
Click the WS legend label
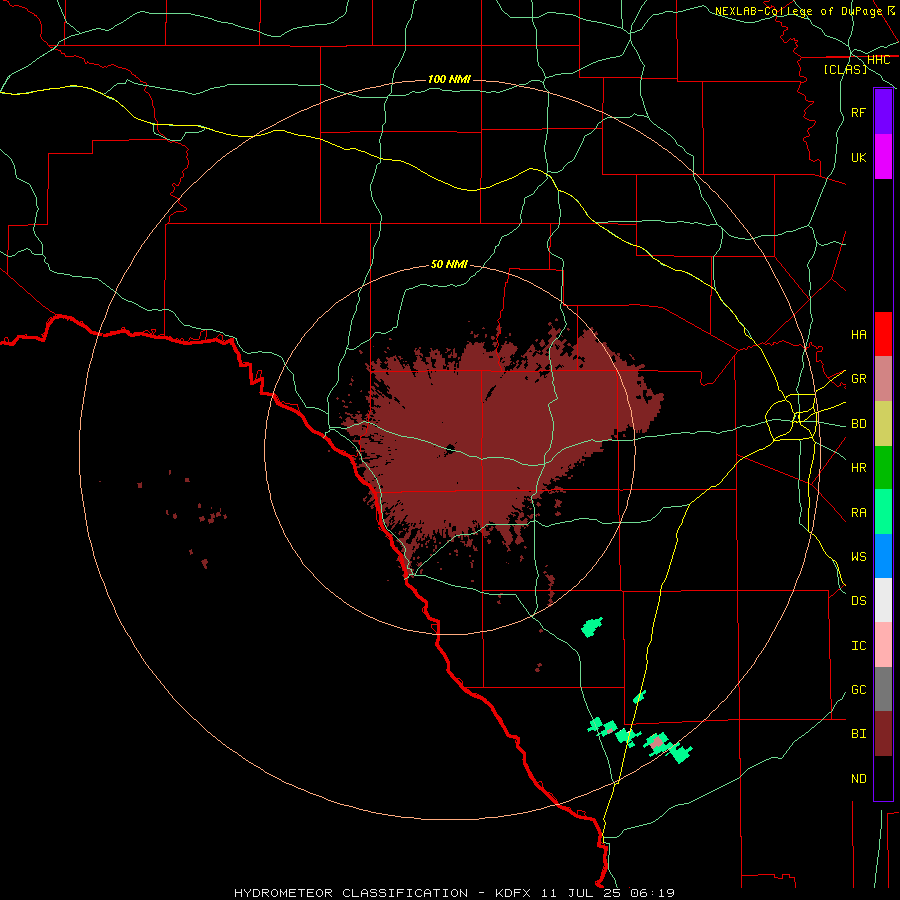tap(858, 556)
